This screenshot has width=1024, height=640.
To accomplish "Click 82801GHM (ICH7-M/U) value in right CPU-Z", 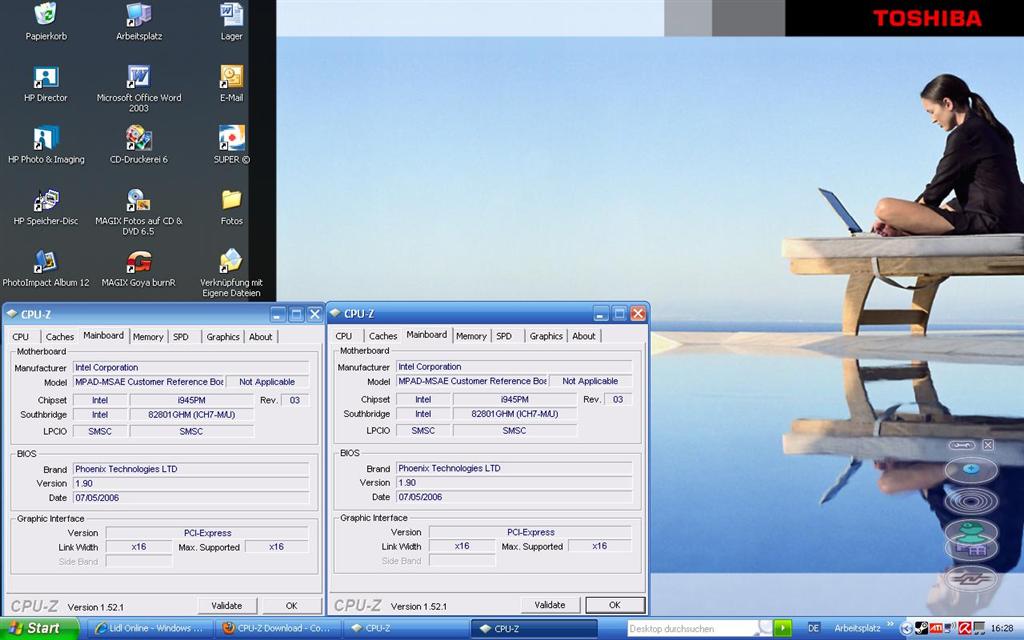I will coord(515,413).
